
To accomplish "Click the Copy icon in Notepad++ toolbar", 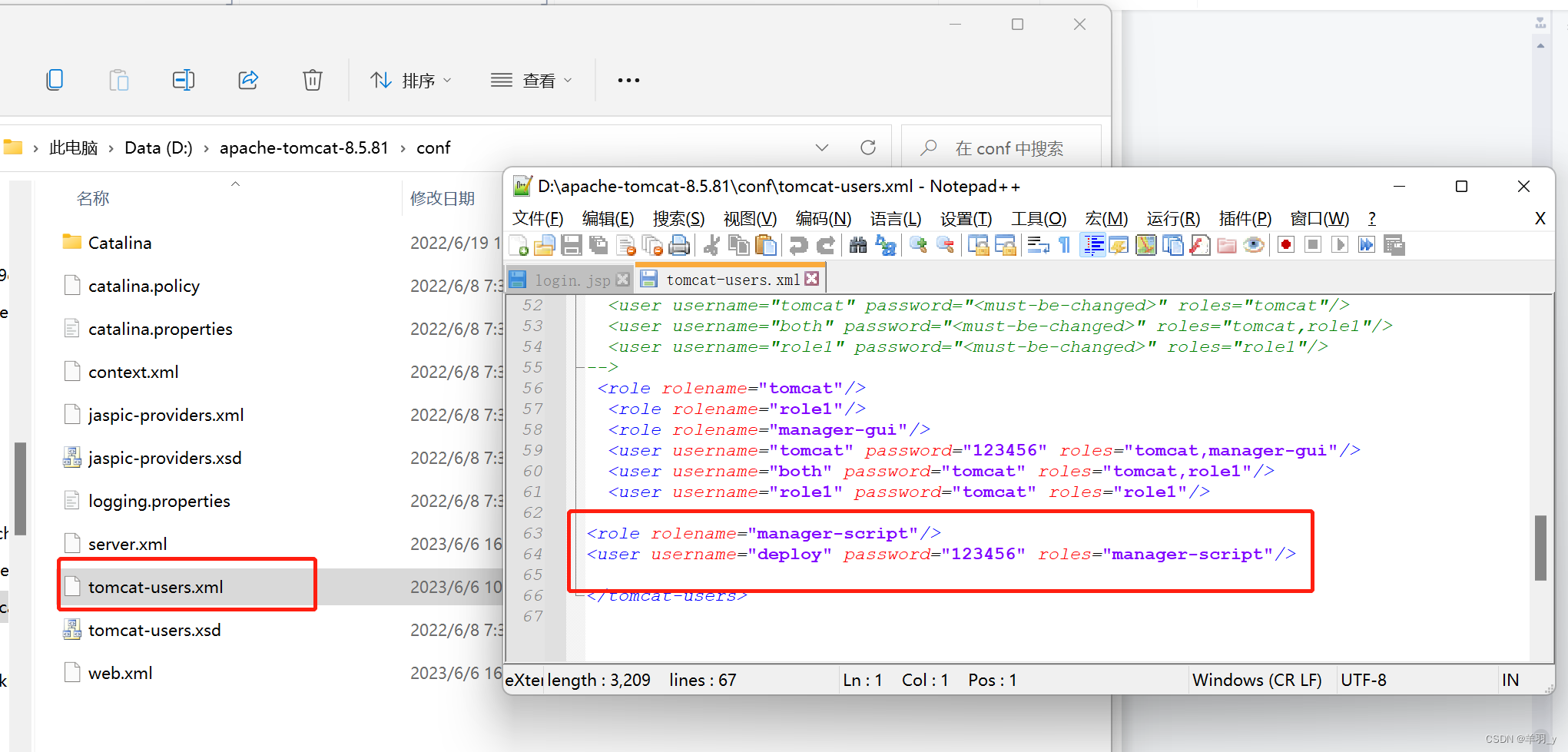I will point(738,245).
